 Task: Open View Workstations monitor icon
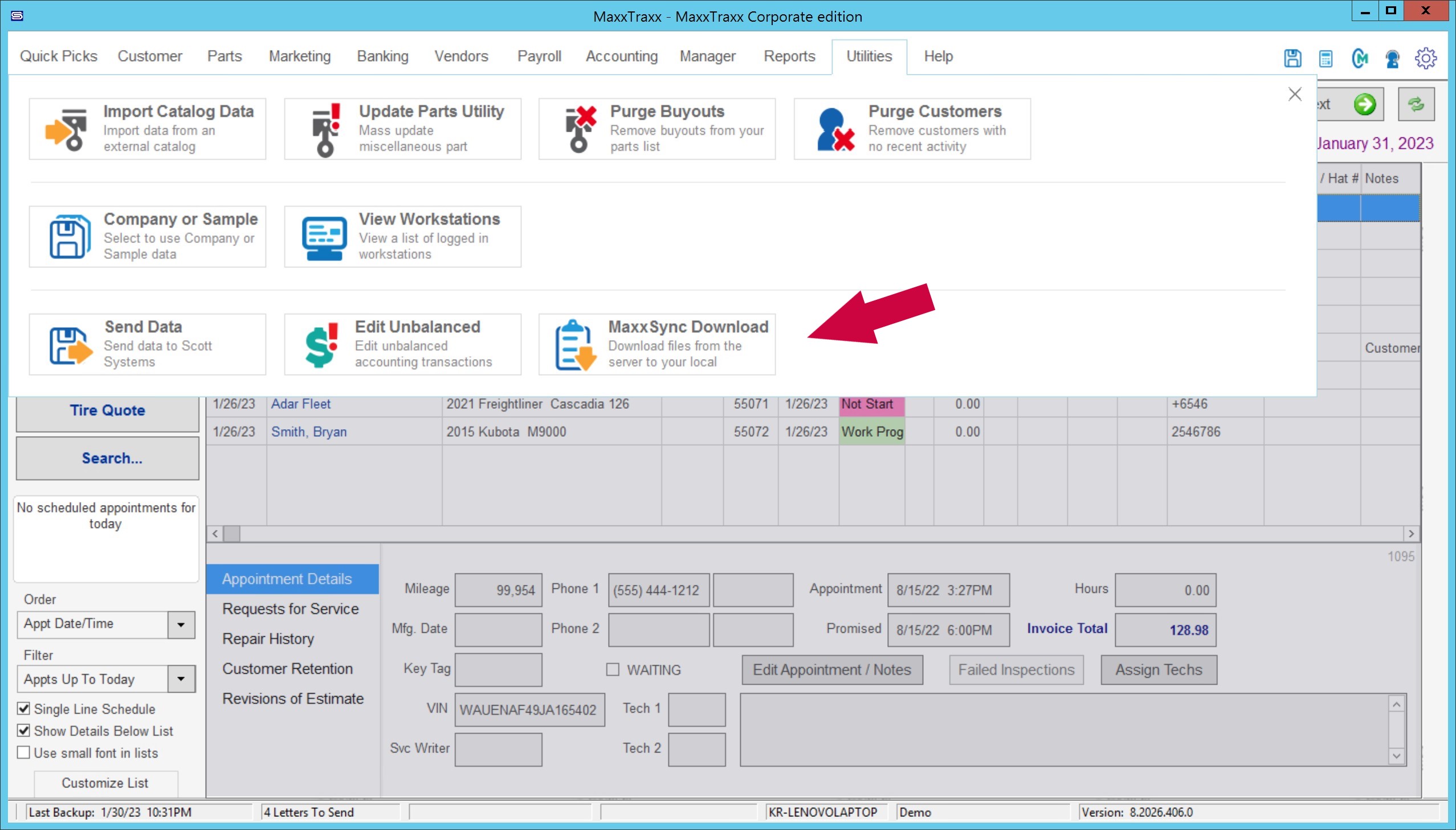click(x=324, y=238)
